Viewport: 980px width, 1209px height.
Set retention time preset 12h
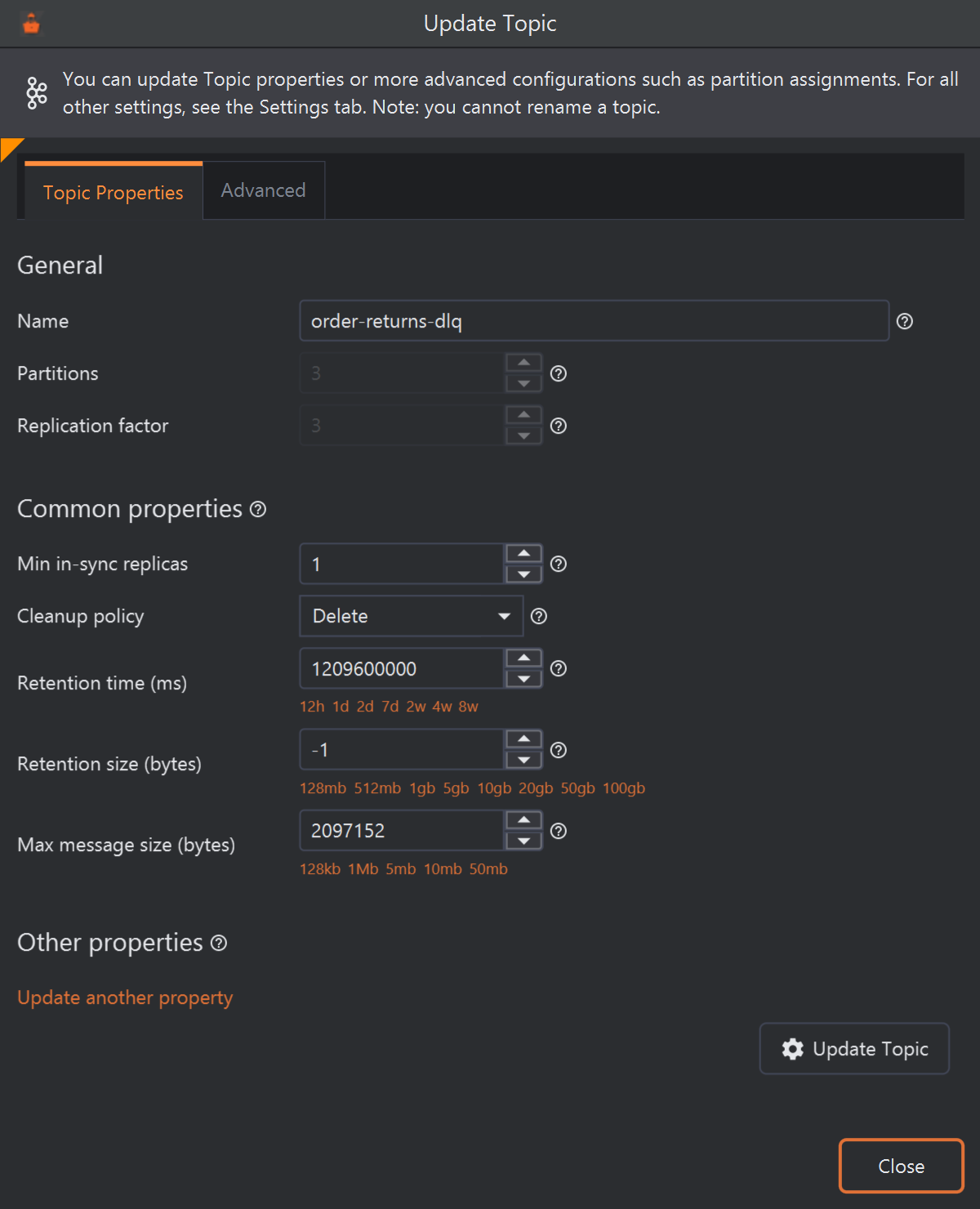pyautogui.click(x=312, y=707)
